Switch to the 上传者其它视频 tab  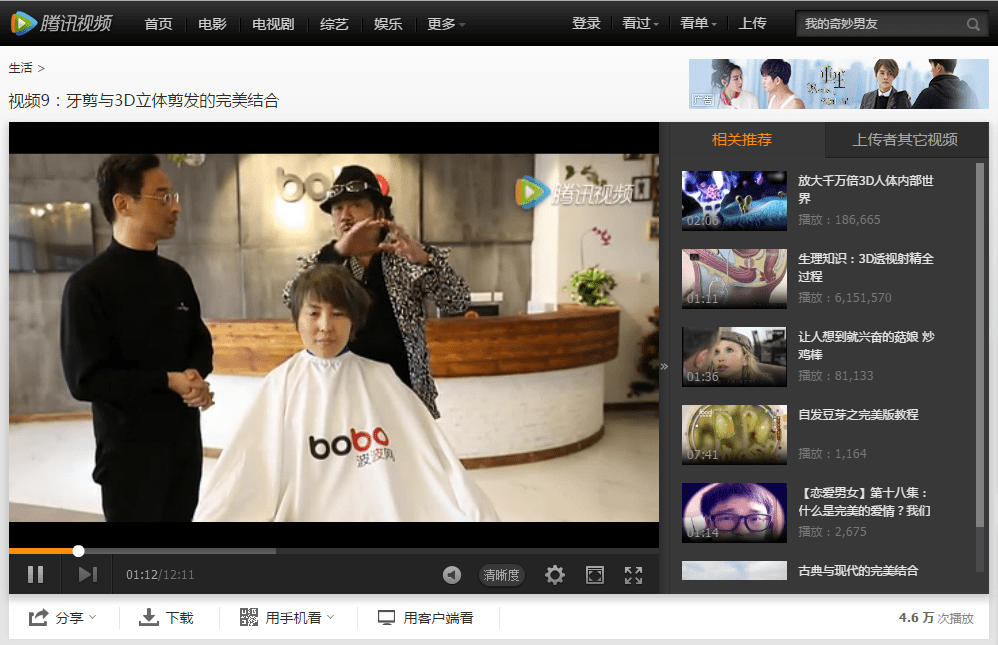(906, 140)
